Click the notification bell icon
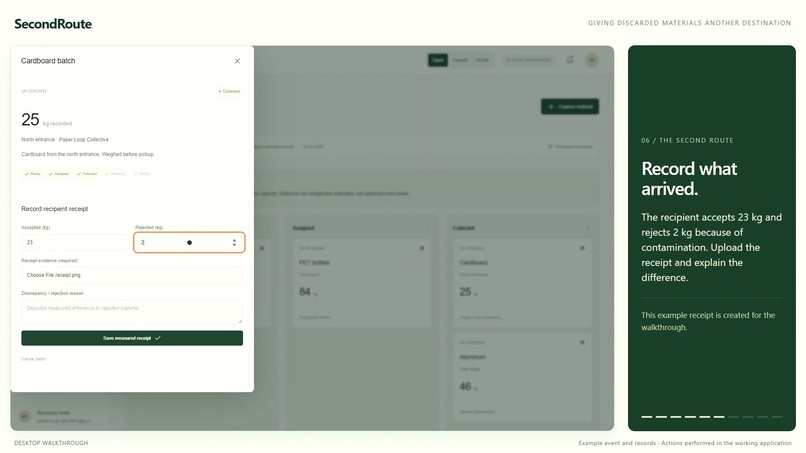 [x=570, y=60]
